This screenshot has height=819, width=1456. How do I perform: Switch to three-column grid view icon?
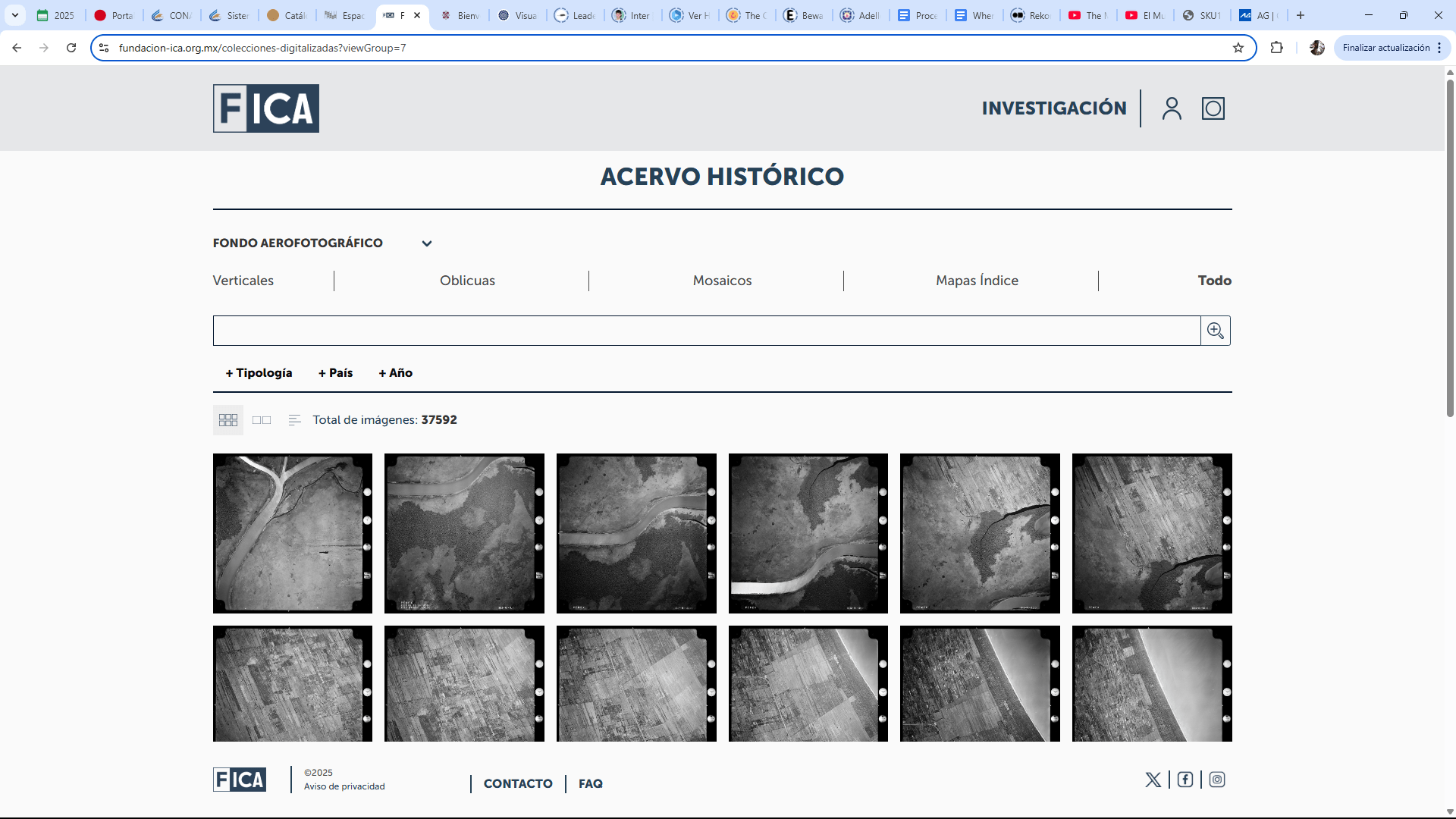(x=227, y=420)
